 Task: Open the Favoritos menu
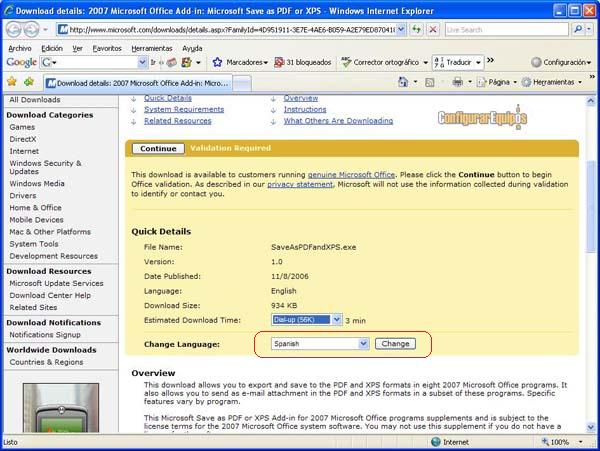[x=107, y=48]
